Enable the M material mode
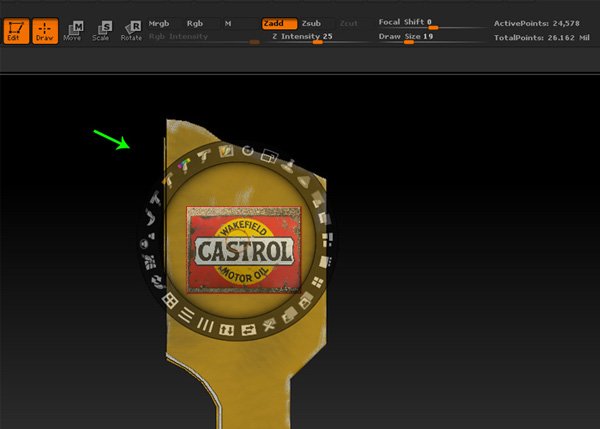The height and width of the screenshot is (429, 600). coord(228,24)
